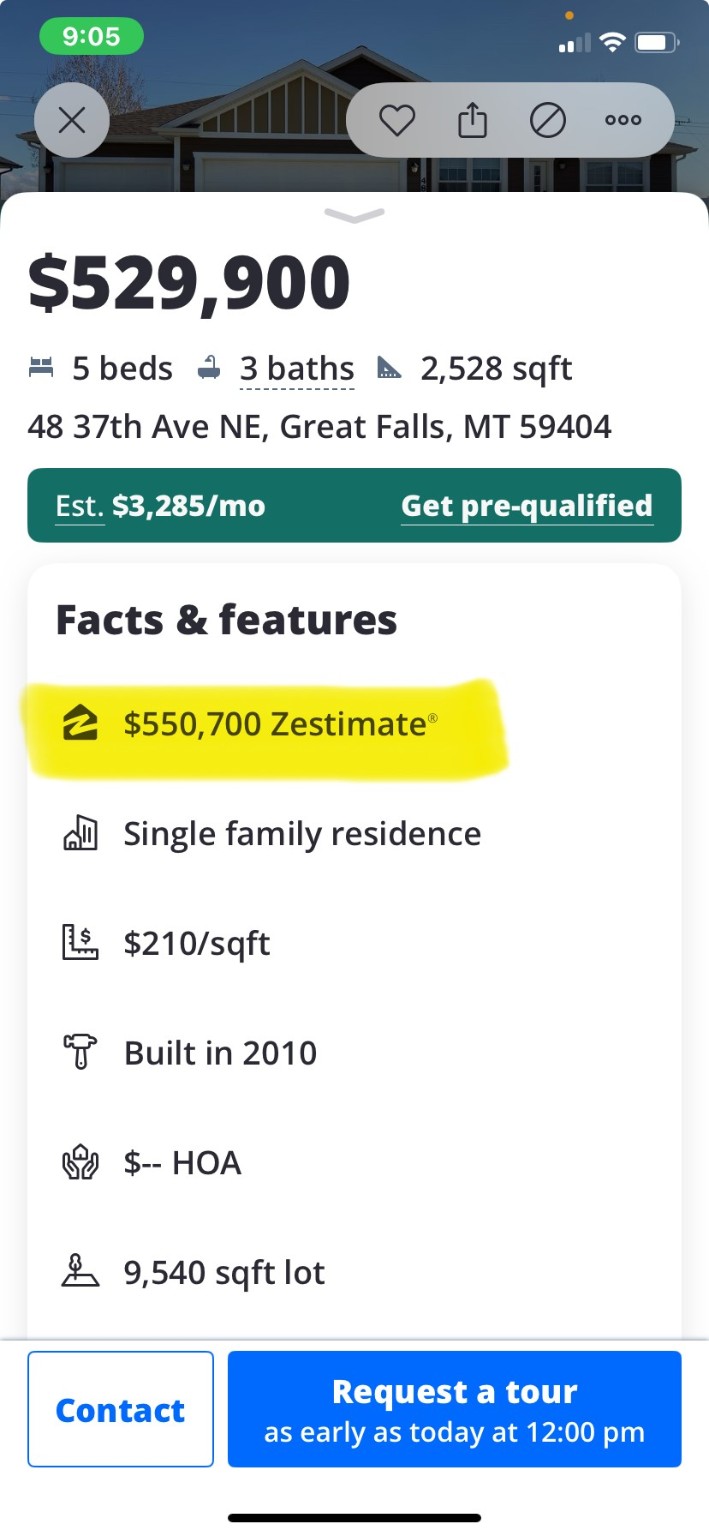Close the listing with the X icon
Screen dimensions: 709x1536
[72, 120]
